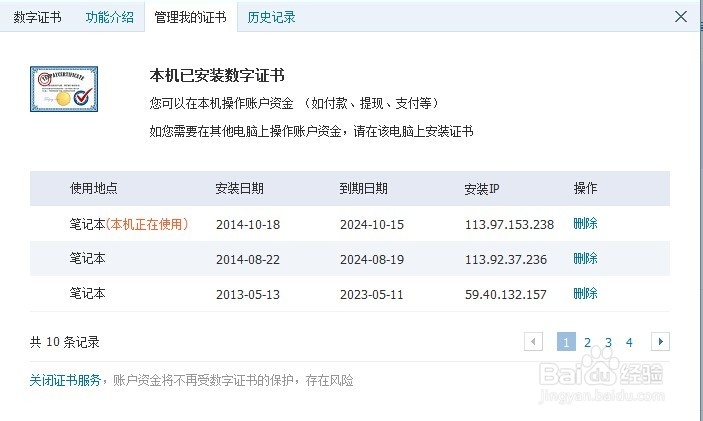Click the install date 2014-08-22

(x=248, y=260)
